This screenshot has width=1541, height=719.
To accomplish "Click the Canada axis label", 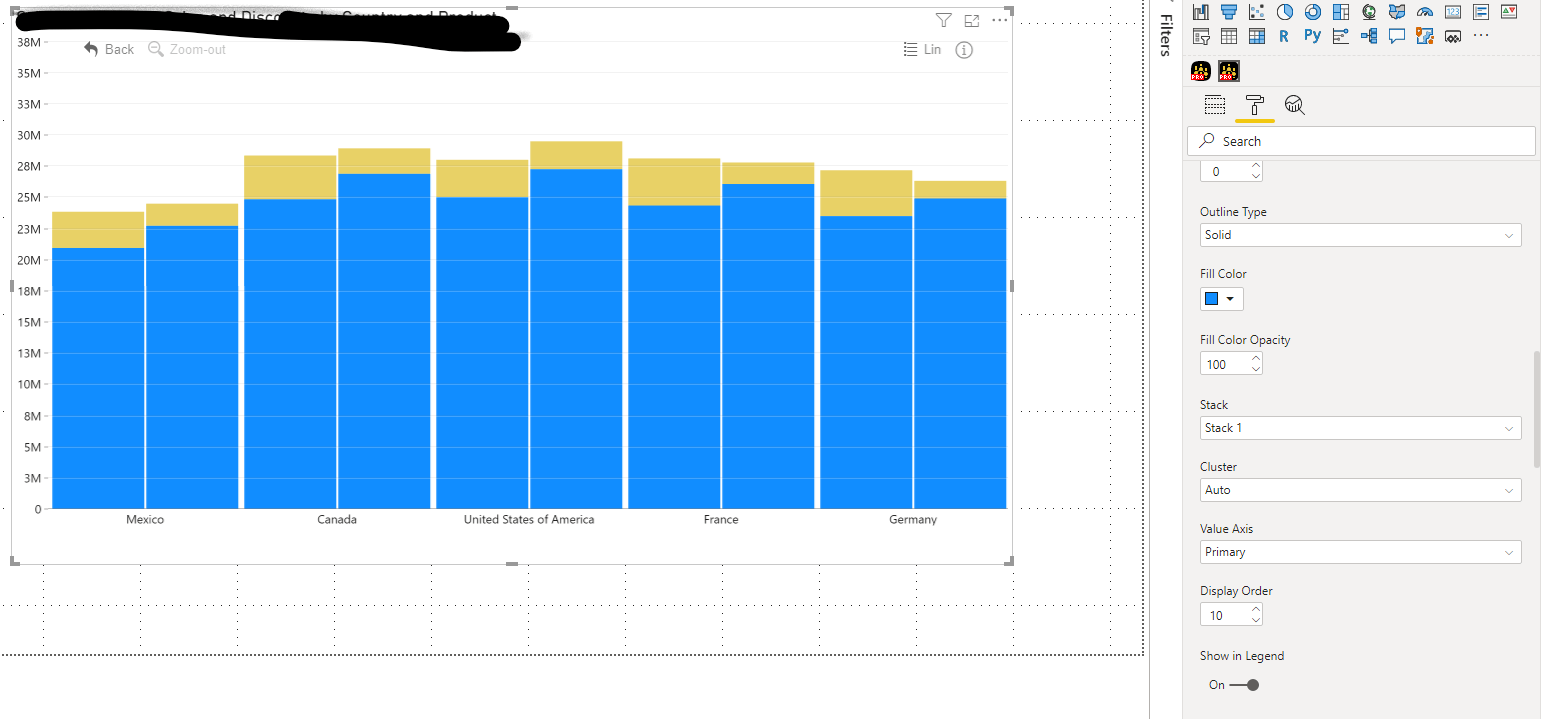I will tap(337, 520).
